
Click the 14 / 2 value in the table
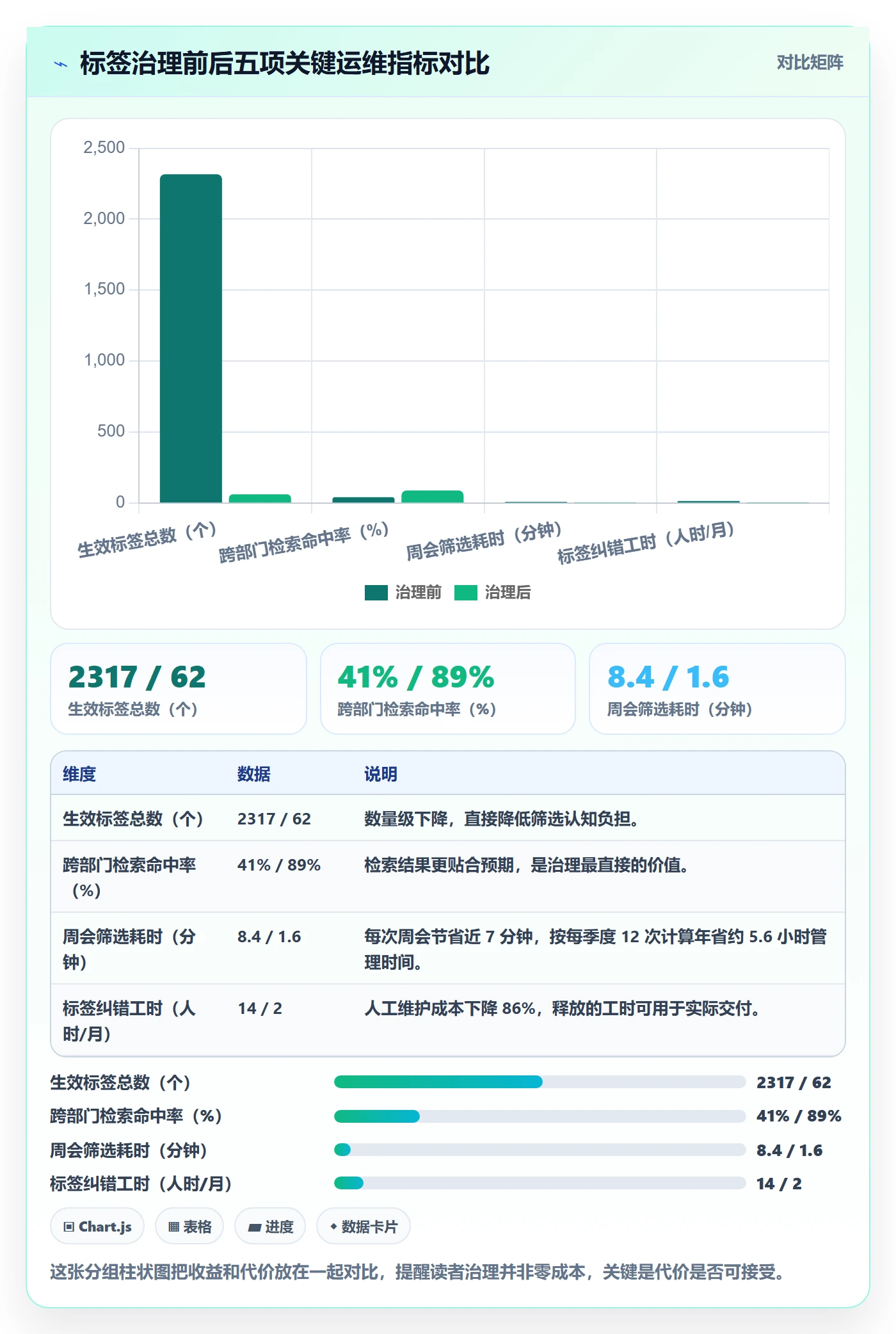tap(260, 1008)
